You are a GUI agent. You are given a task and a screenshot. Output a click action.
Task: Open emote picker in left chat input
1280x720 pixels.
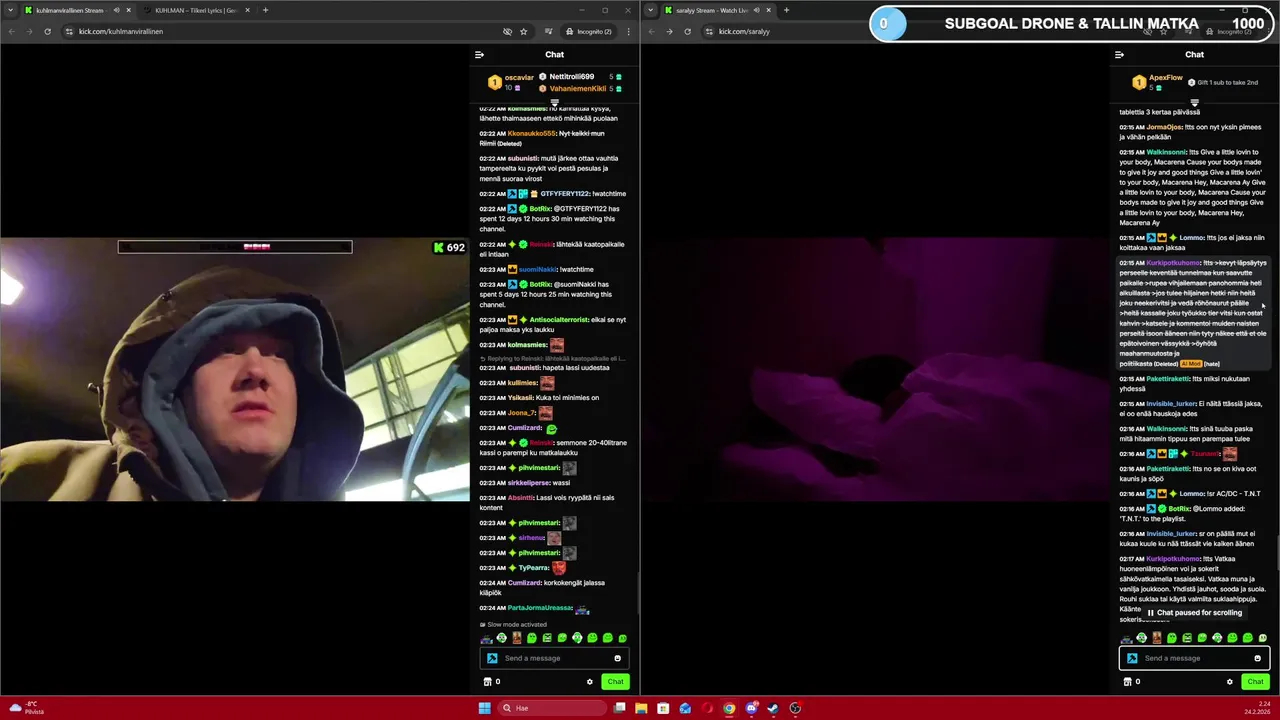click(617, 658)
